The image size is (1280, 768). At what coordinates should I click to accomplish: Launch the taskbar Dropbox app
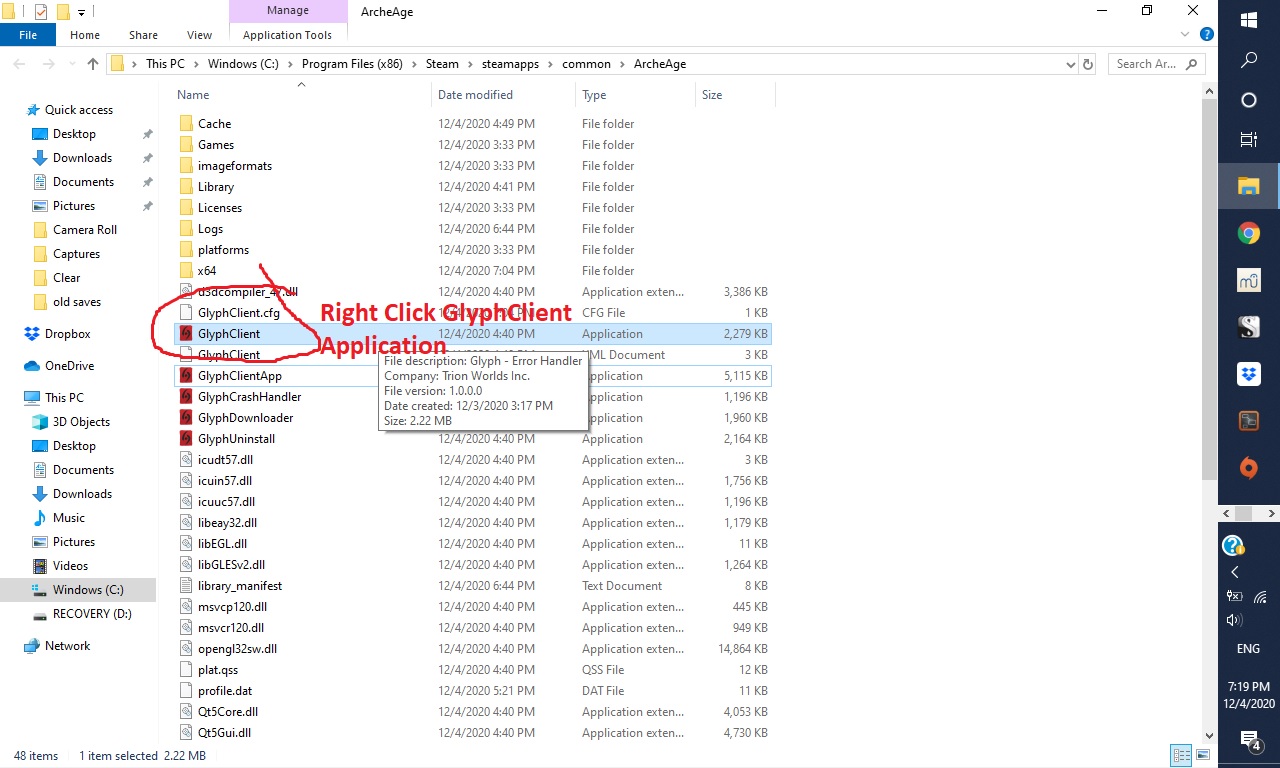pyautogui.click(x=1249, y=374)
